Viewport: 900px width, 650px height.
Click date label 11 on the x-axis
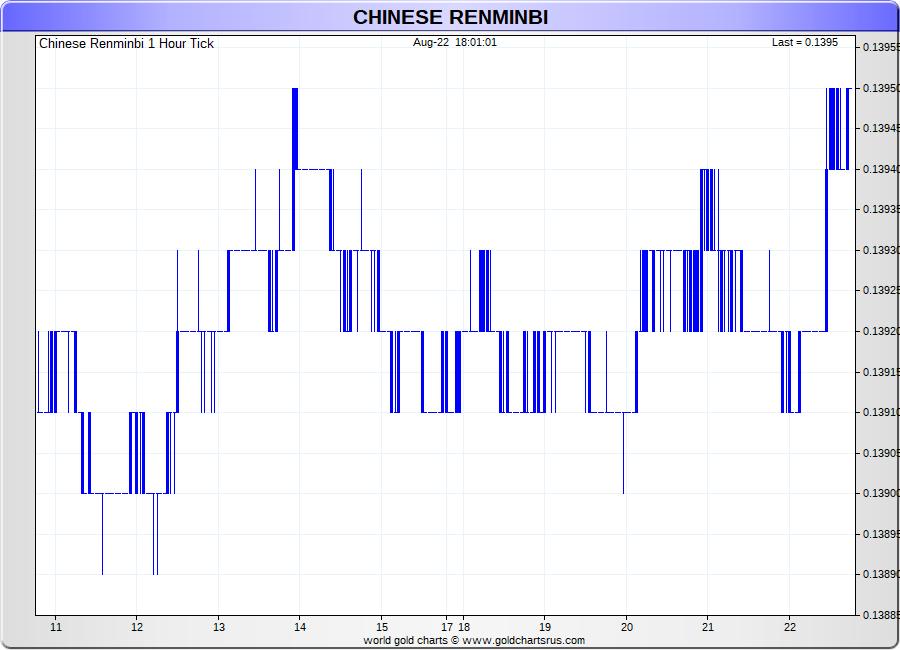(56, 627)
